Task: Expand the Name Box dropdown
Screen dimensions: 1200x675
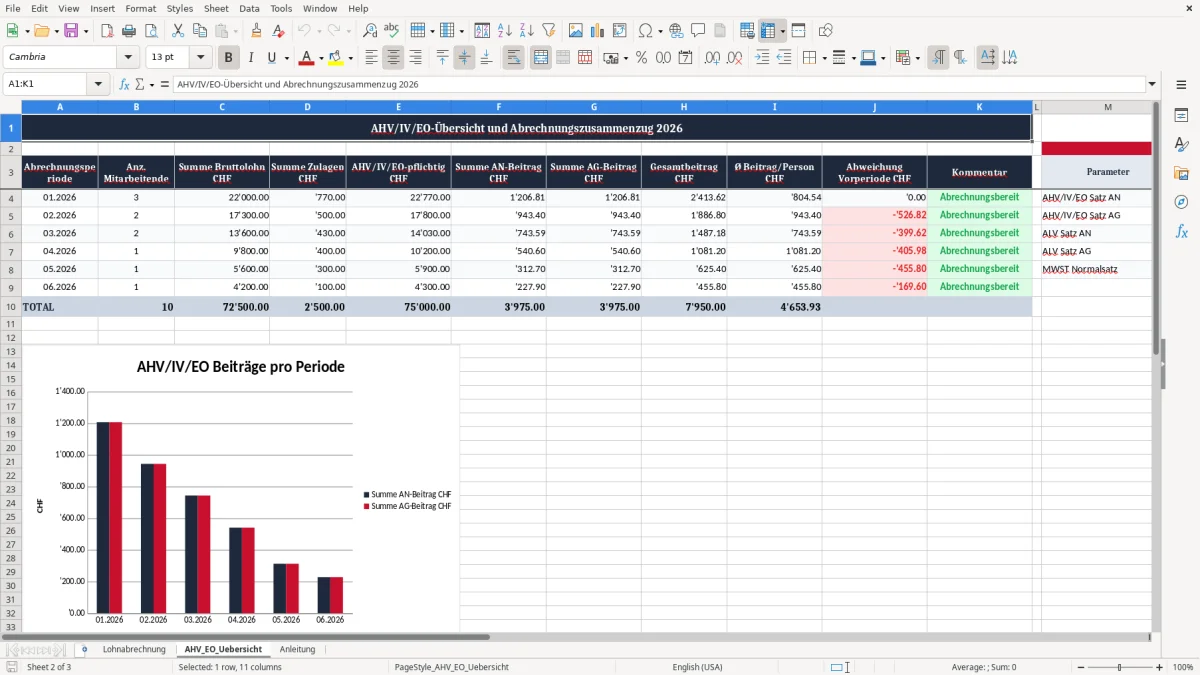Action: pos(99,84)
